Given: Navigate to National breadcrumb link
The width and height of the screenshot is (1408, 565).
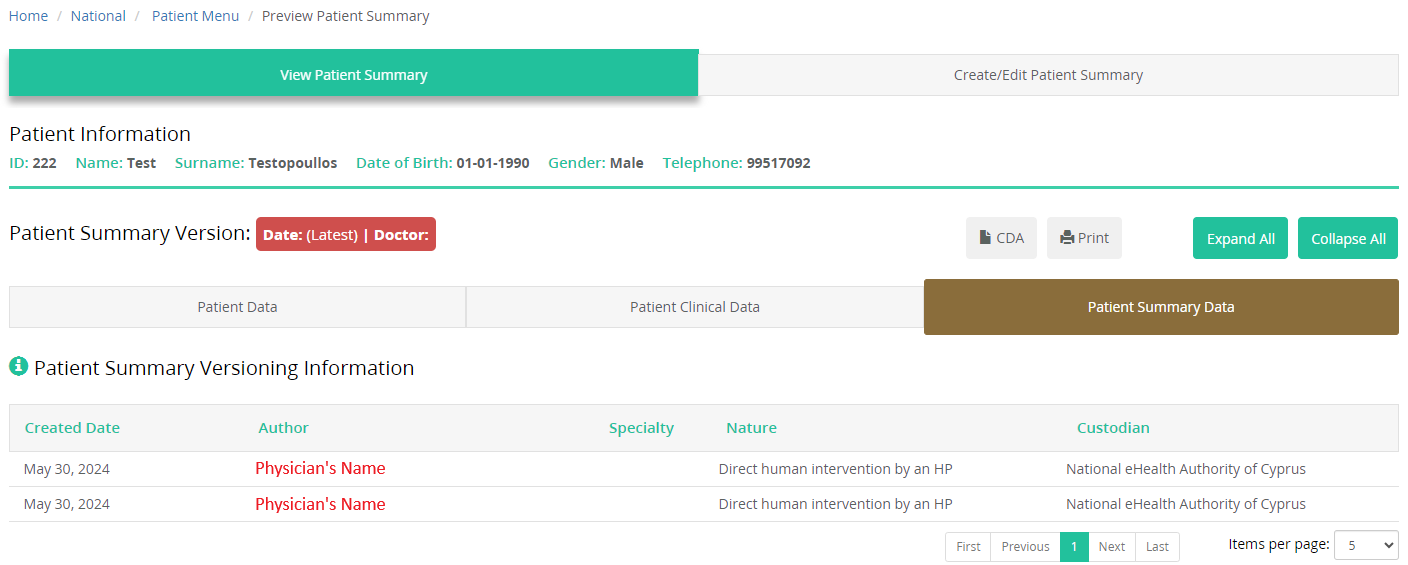Looking at the screenshot, I should pos(98,16).
